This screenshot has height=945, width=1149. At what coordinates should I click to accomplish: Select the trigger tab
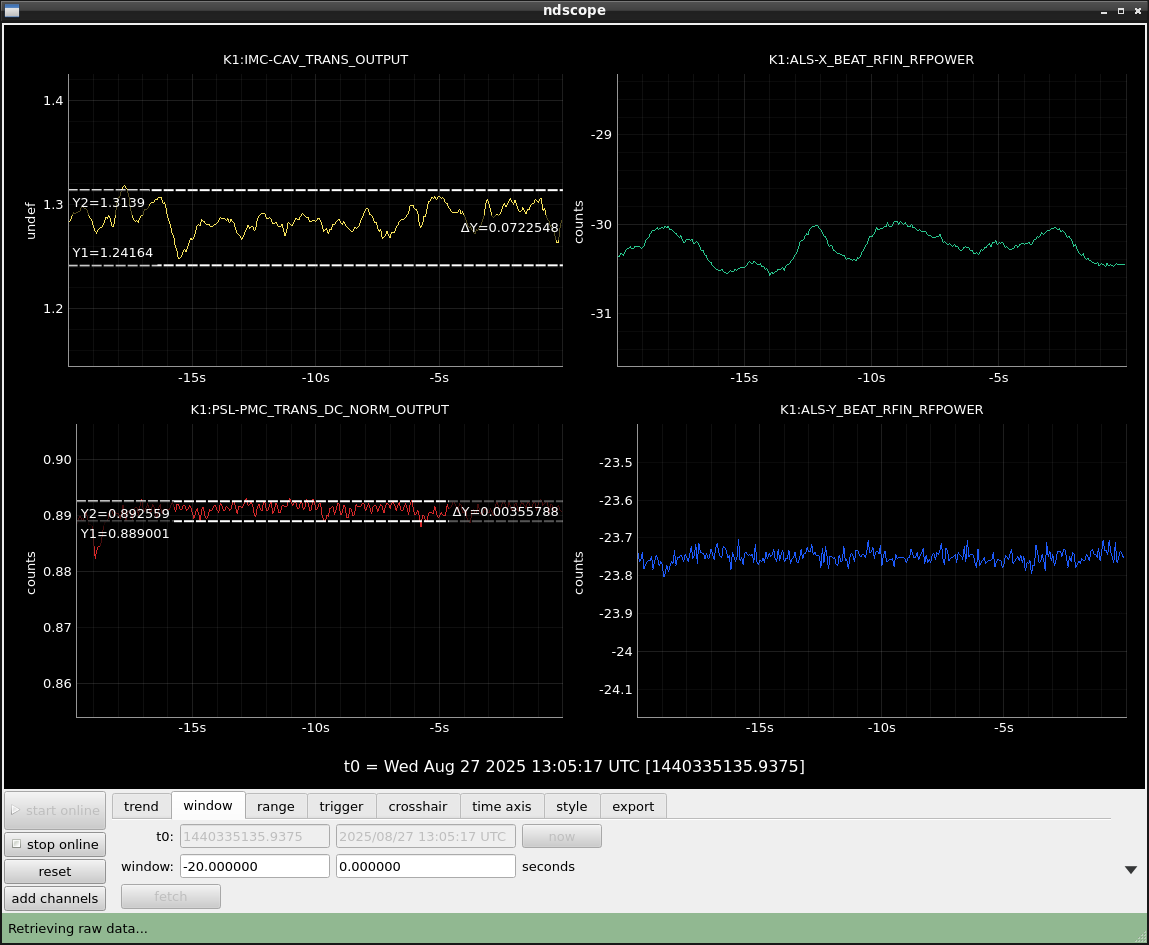[x=341, y=806]
